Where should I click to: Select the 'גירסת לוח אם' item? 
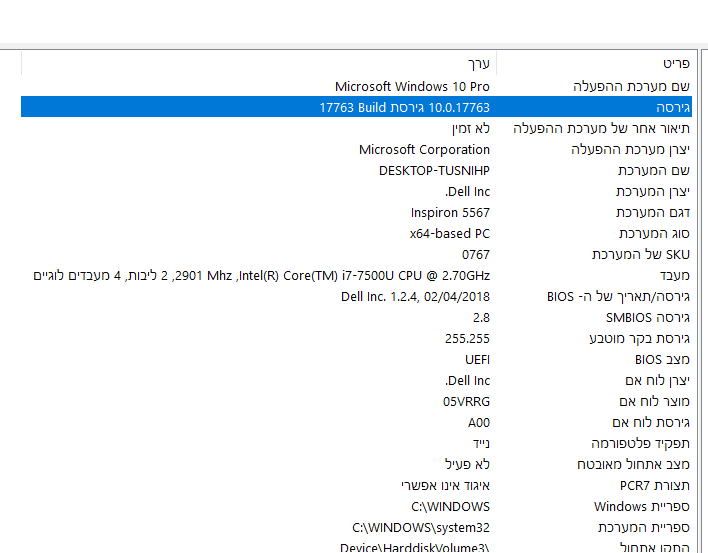[651, 423]
